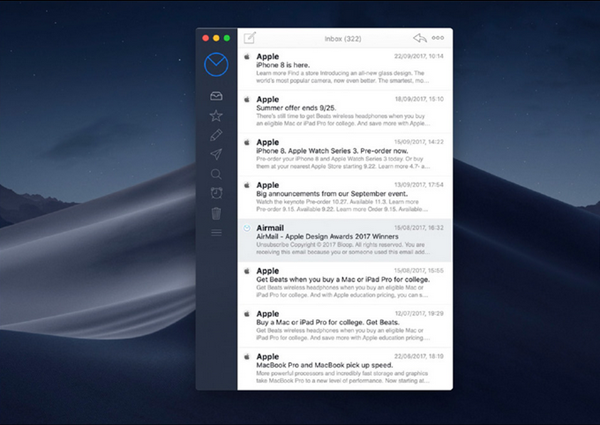Image resolution: width=600 pixels, height=425 pixels.
Task: Click the reply arrow icon
Action: (x=420, y=38)
